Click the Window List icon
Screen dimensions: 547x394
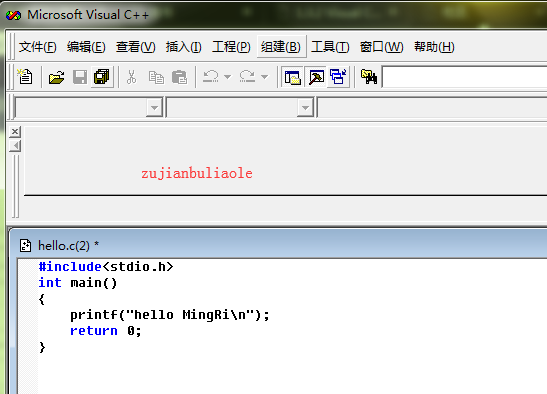click(338, 77)
